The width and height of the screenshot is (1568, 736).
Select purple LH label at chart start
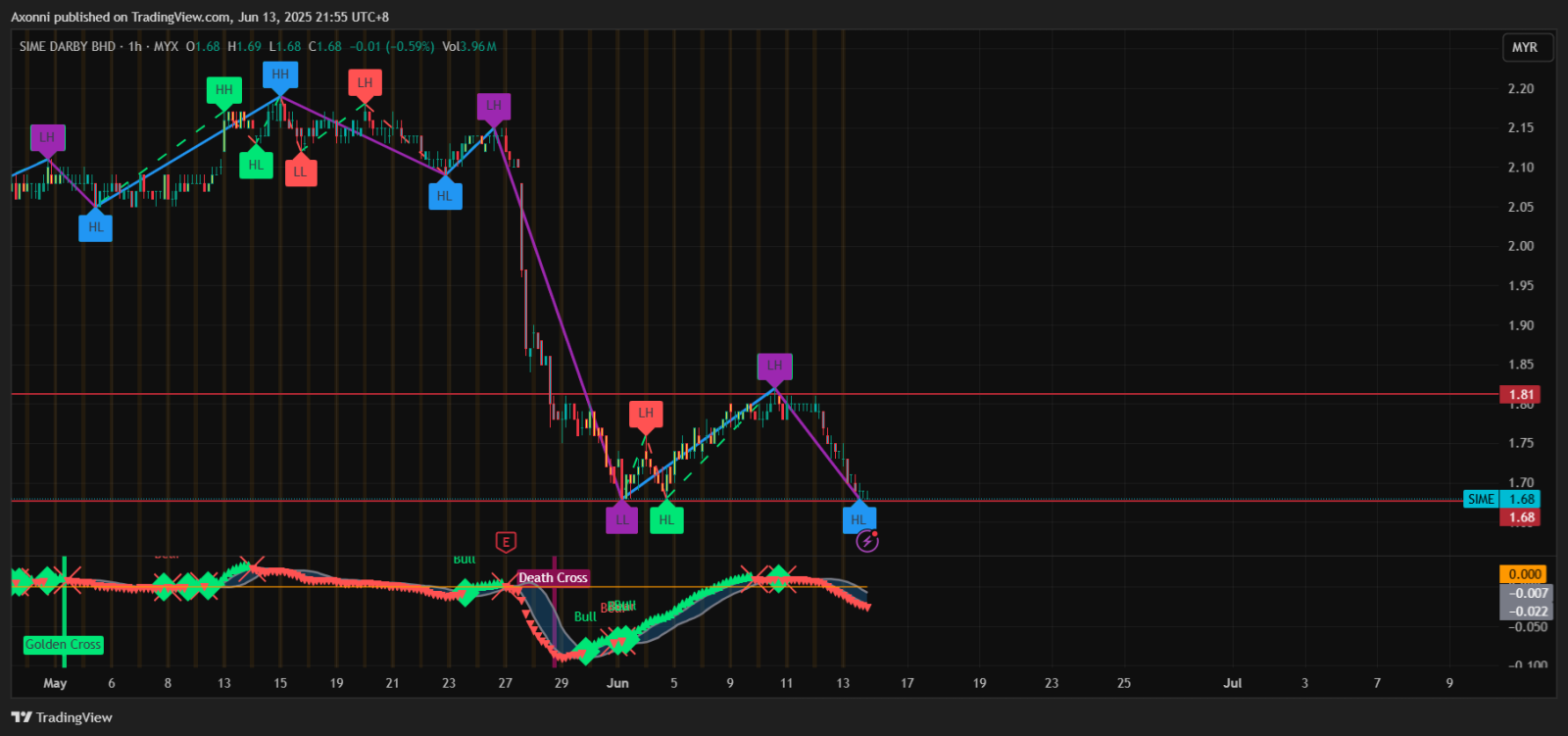[47, 138]
